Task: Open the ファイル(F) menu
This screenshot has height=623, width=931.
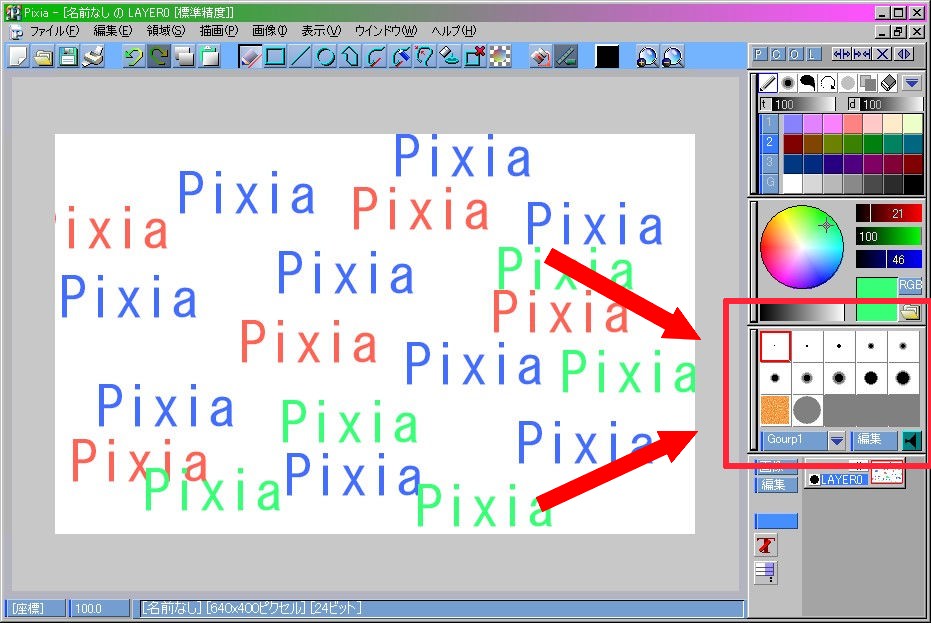Action: click(54, 31)
